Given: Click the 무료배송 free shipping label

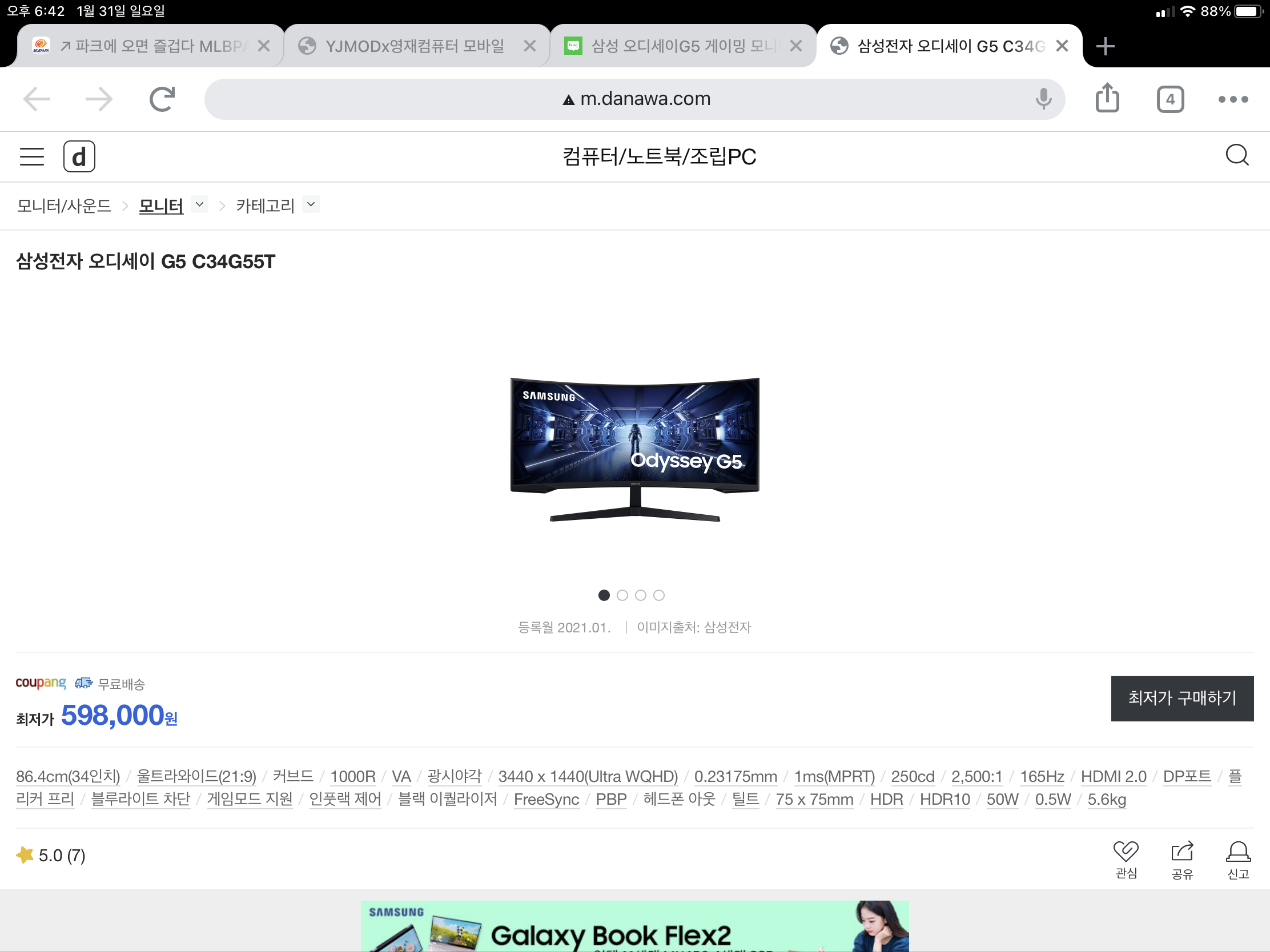Looking at the screenshot, I should point(121,683).
